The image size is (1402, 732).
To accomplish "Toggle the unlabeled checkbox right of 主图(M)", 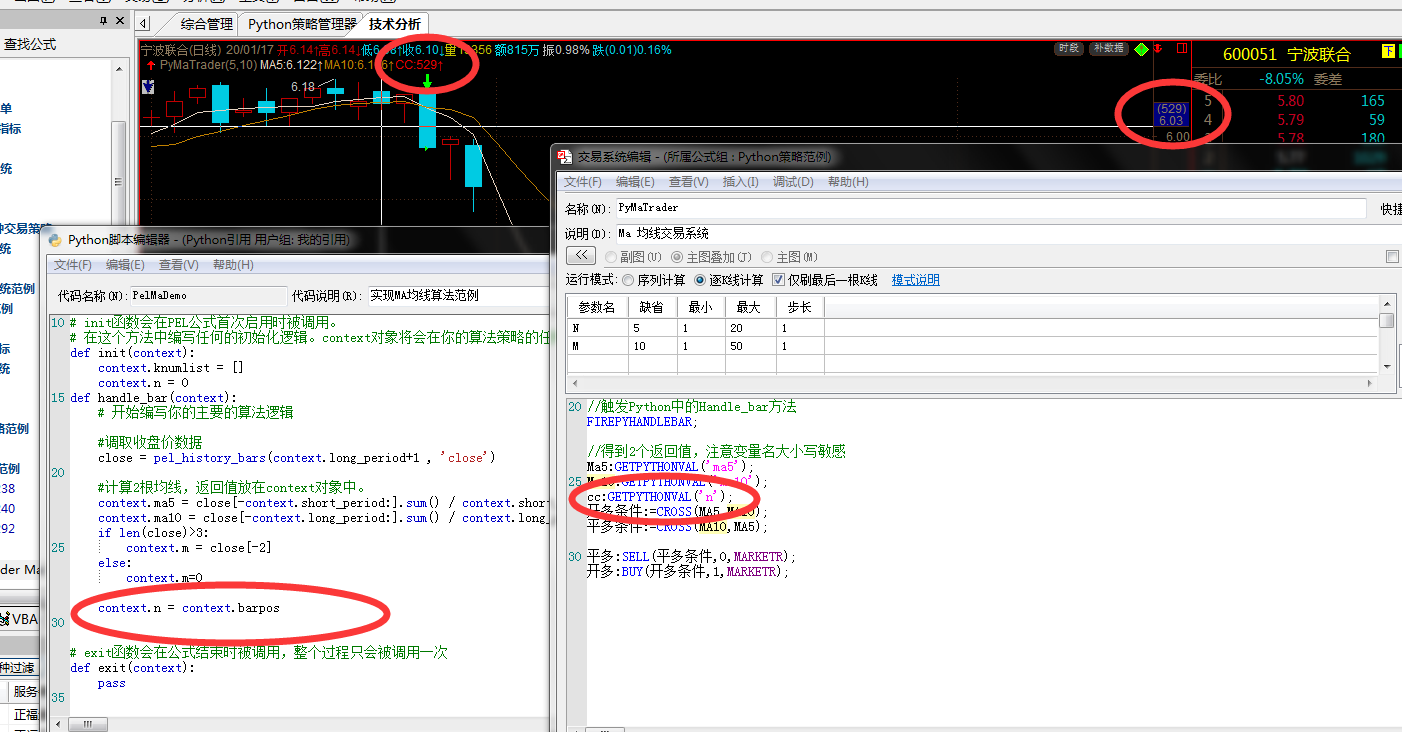I will [x=1392, y=257].
